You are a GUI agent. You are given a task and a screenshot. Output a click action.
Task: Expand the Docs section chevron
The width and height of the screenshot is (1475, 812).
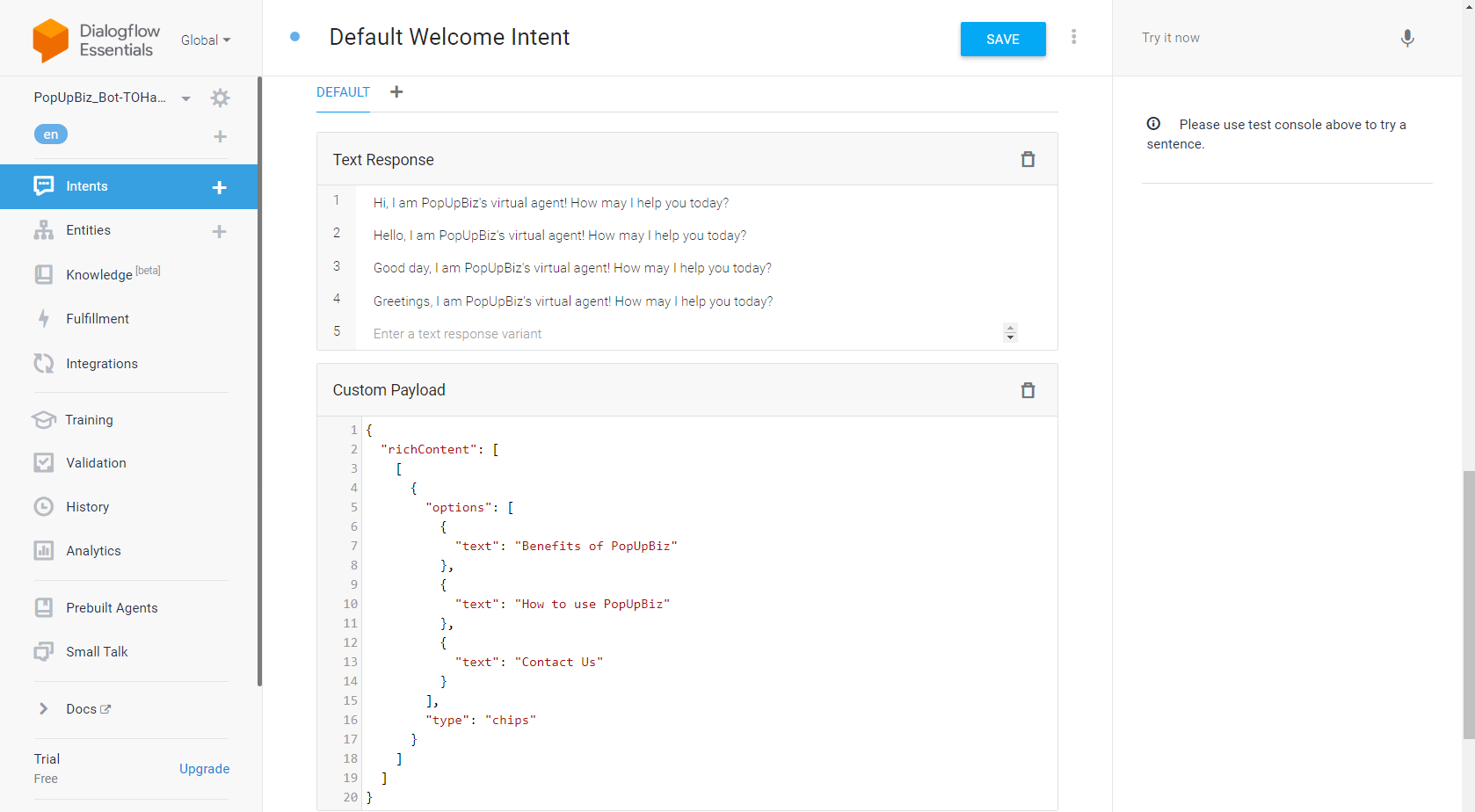[x=43, y=708]
